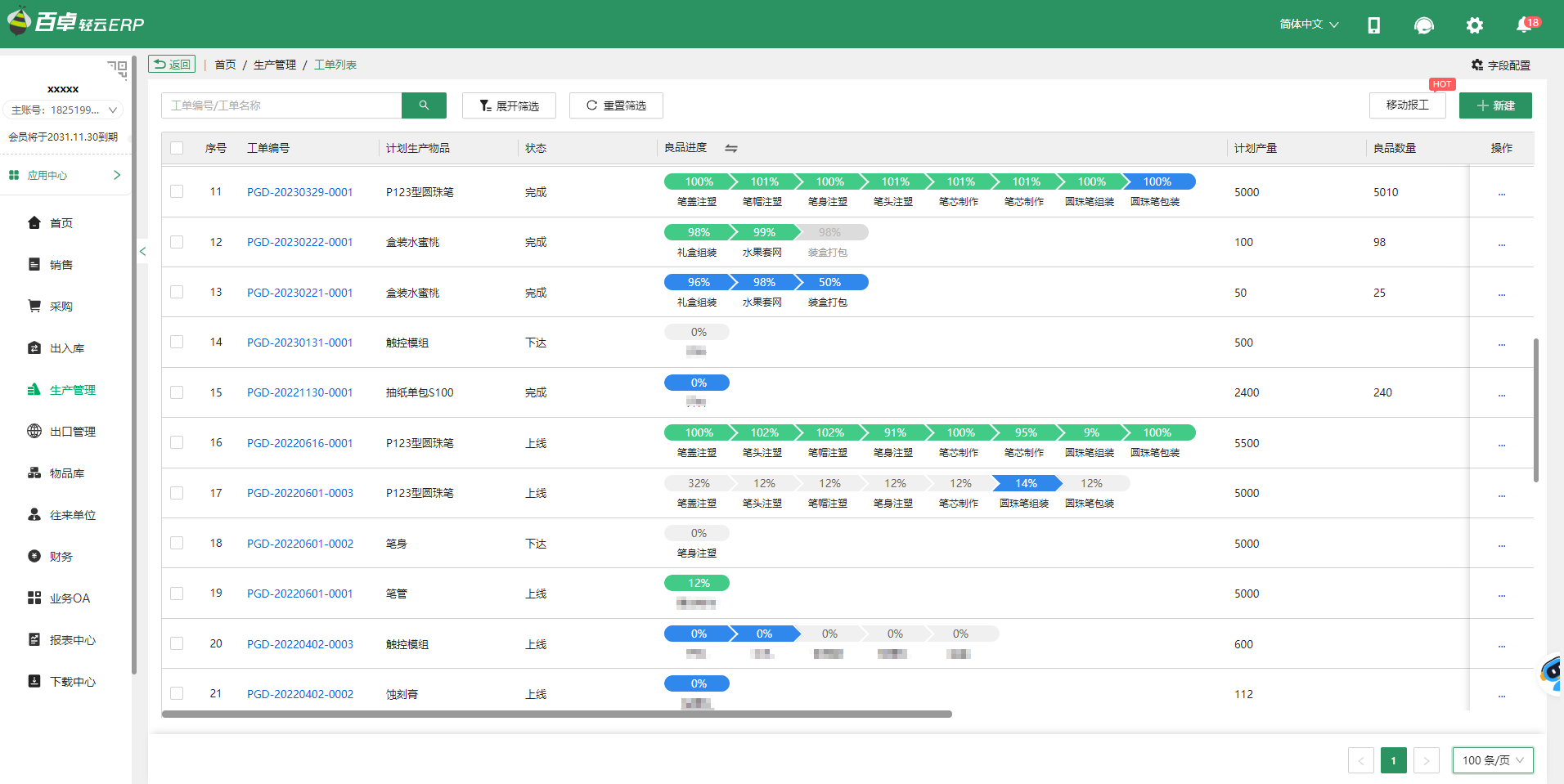Open actions menu for PGD-20221130-0001
The image size is (1564, 784).
tap(1502, 394)
